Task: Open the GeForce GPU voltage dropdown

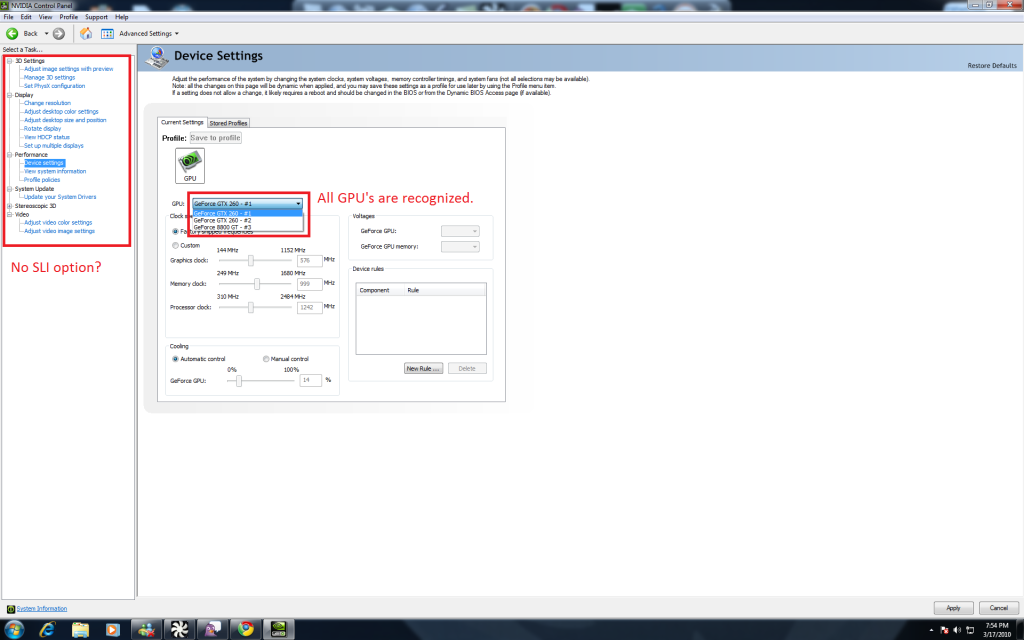Action: click(460, 231)
